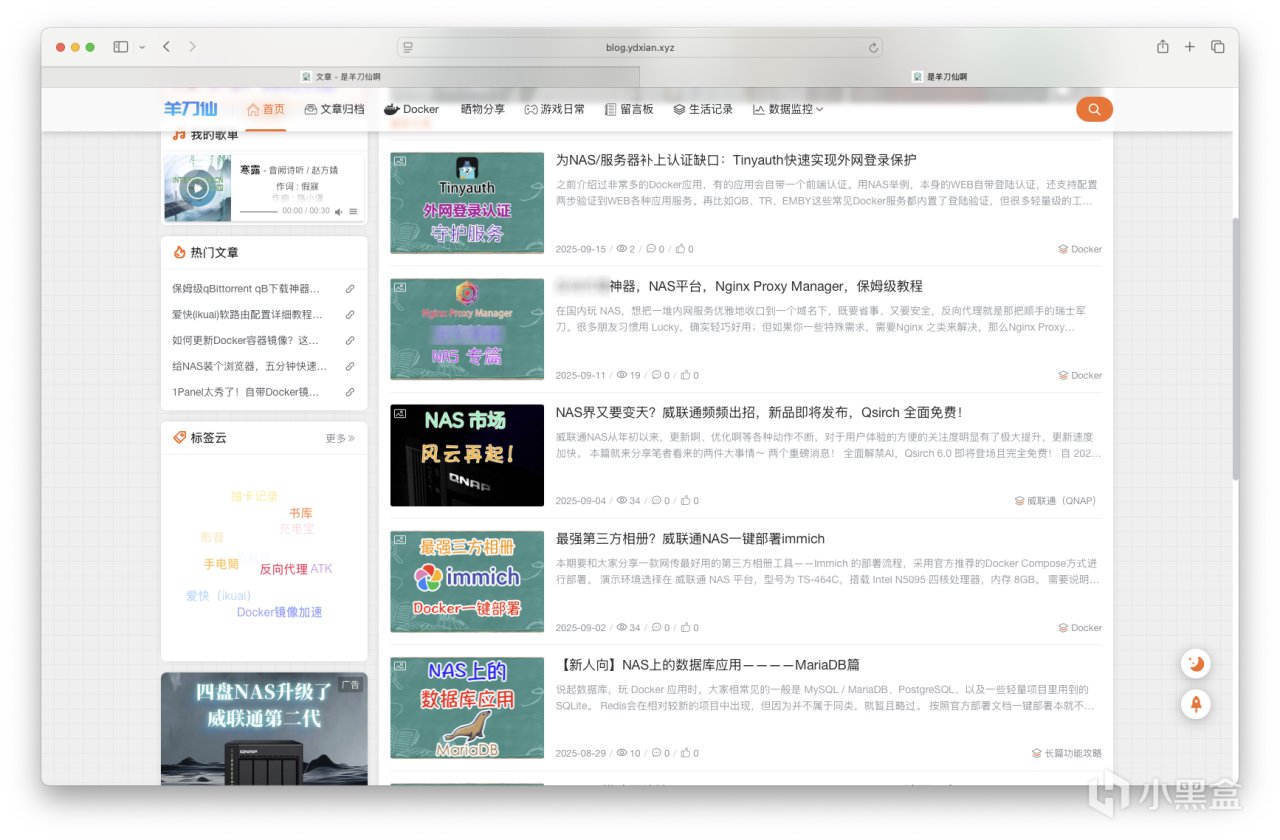The height and width of the screenshot is (840, 1280).
Task: Open the immich article thumbnail
Action: coord(467,582)
